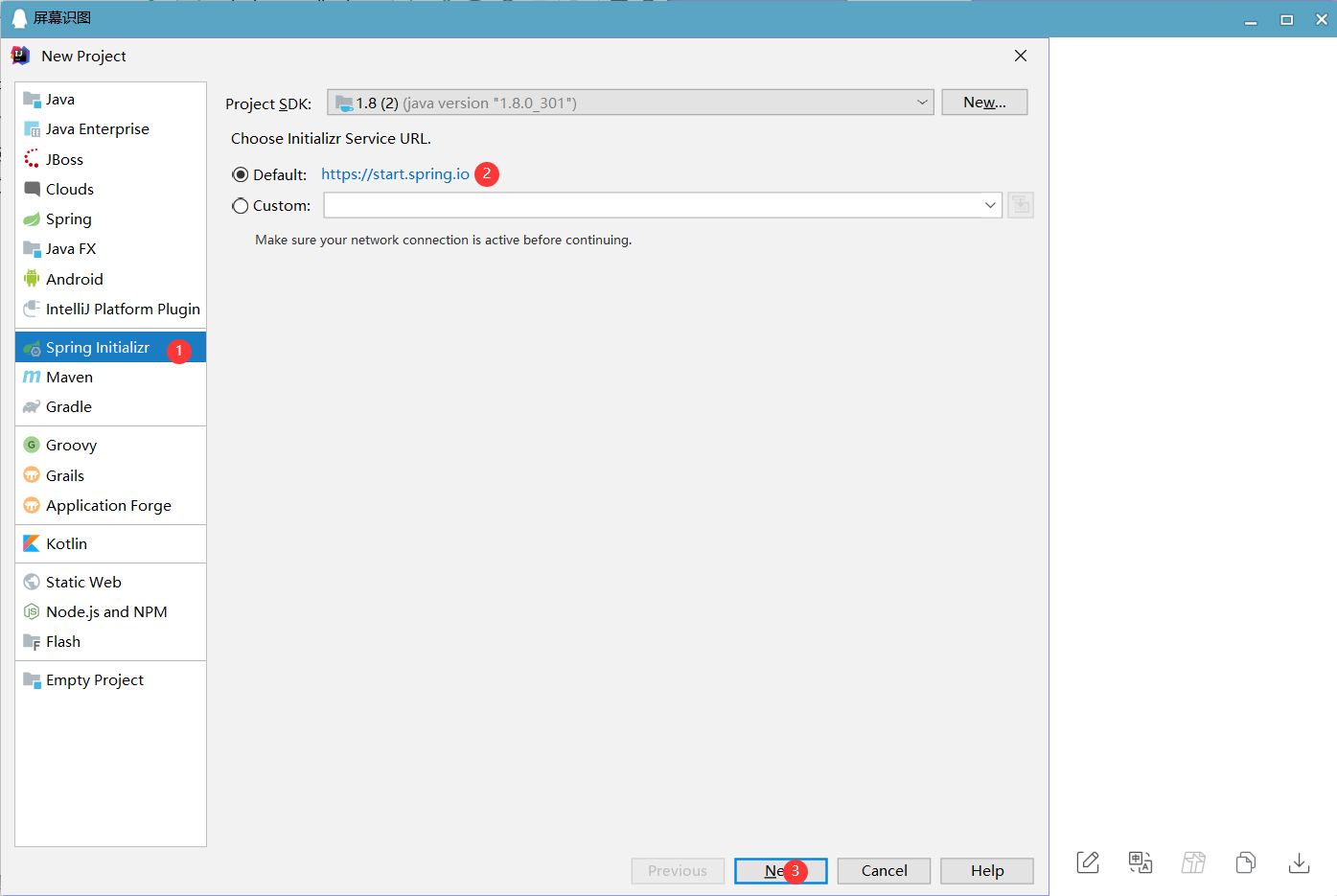Click the icon button beside Custom URL field
This screenshot has width=1337, height=896.
pyautogui.click(x=1021, y=205)
